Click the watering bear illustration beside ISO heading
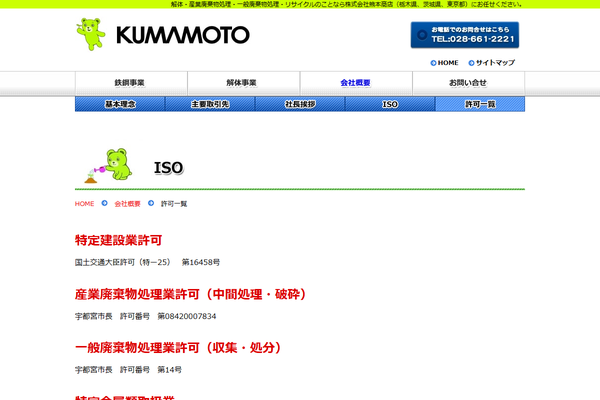This screenshot has height=400, width=600. point(108,165)
